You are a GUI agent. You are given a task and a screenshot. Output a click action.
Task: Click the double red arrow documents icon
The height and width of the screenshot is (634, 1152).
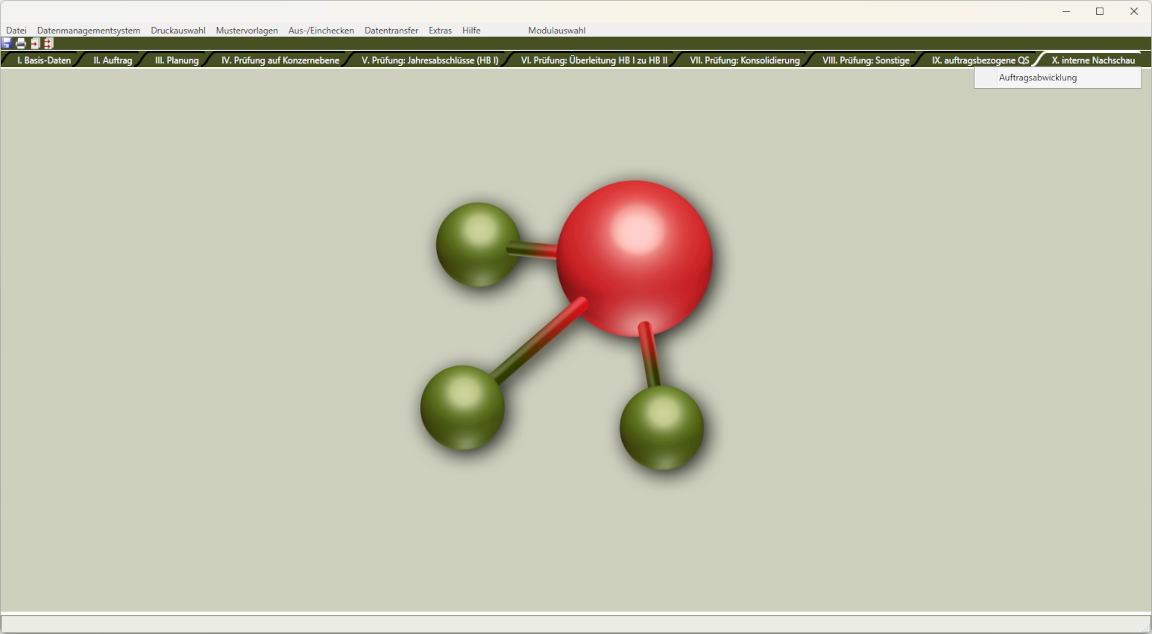click(47, 44)
